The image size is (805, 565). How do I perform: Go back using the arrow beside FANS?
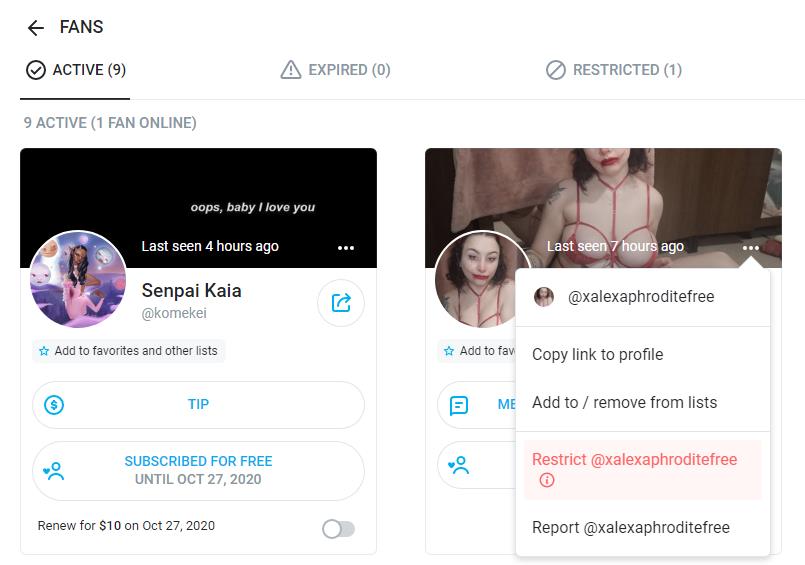[x=35, y=28]
